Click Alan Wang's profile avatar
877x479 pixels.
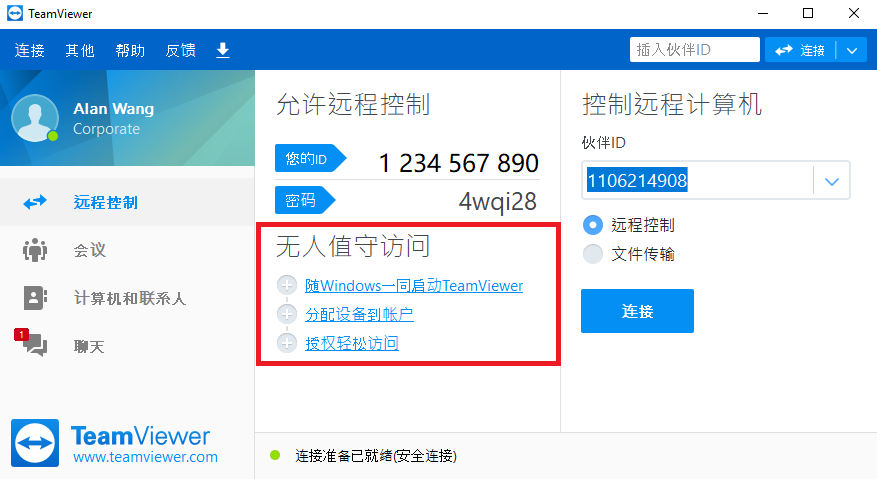click(x=35, y=119)
